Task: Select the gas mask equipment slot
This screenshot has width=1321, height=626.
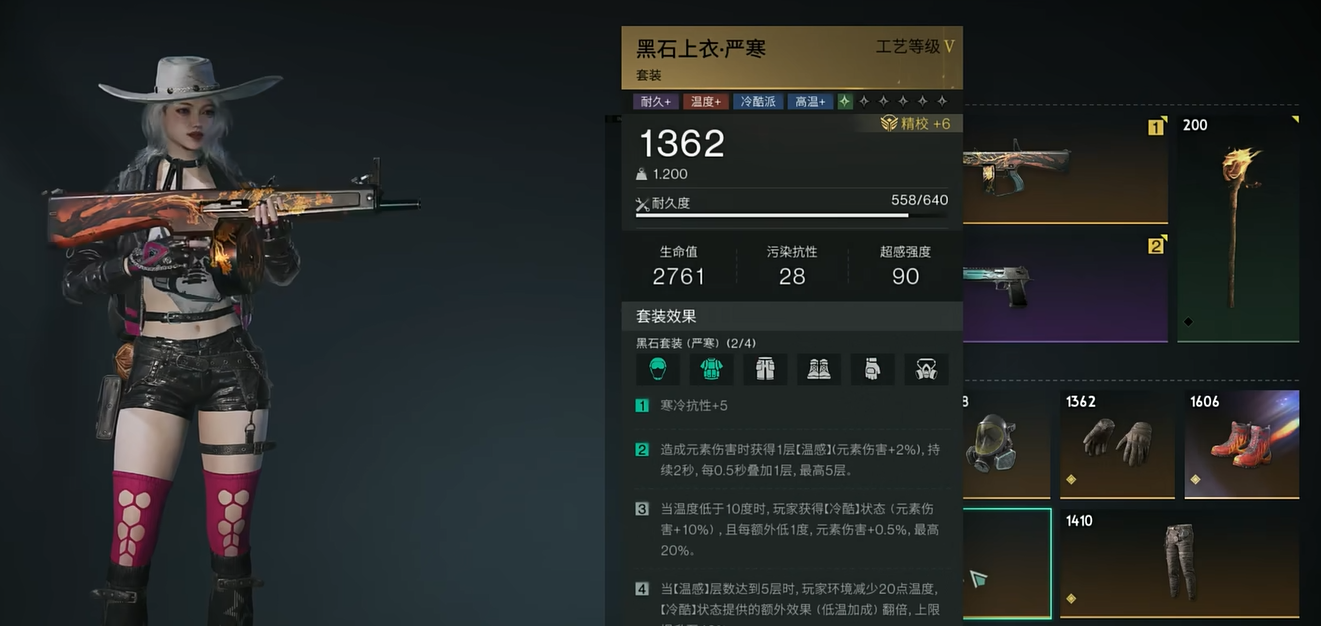Action: tap(1007, 445)
